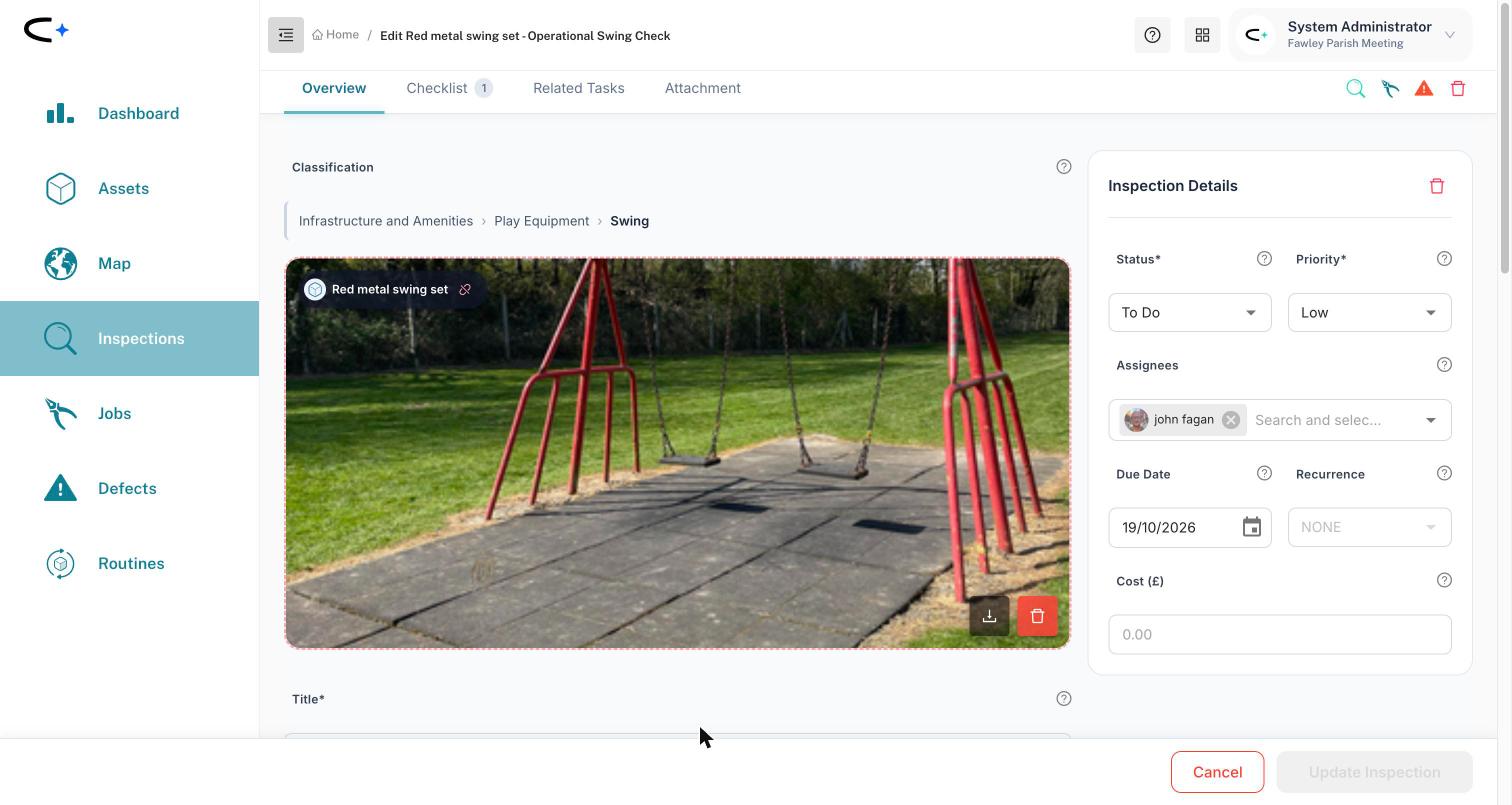1512x805 pixels.
Task: Switch to the Attachment tab
Action: pos(703,89)
